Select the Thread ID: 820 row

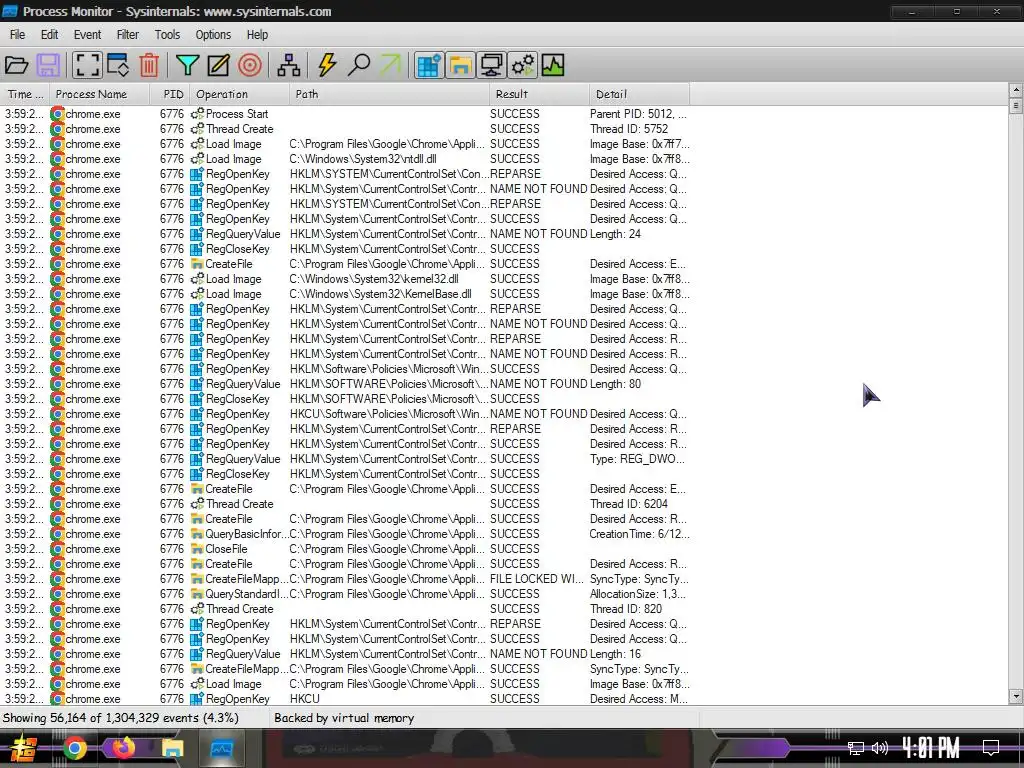pyautogui.click(x=345, y=609)
